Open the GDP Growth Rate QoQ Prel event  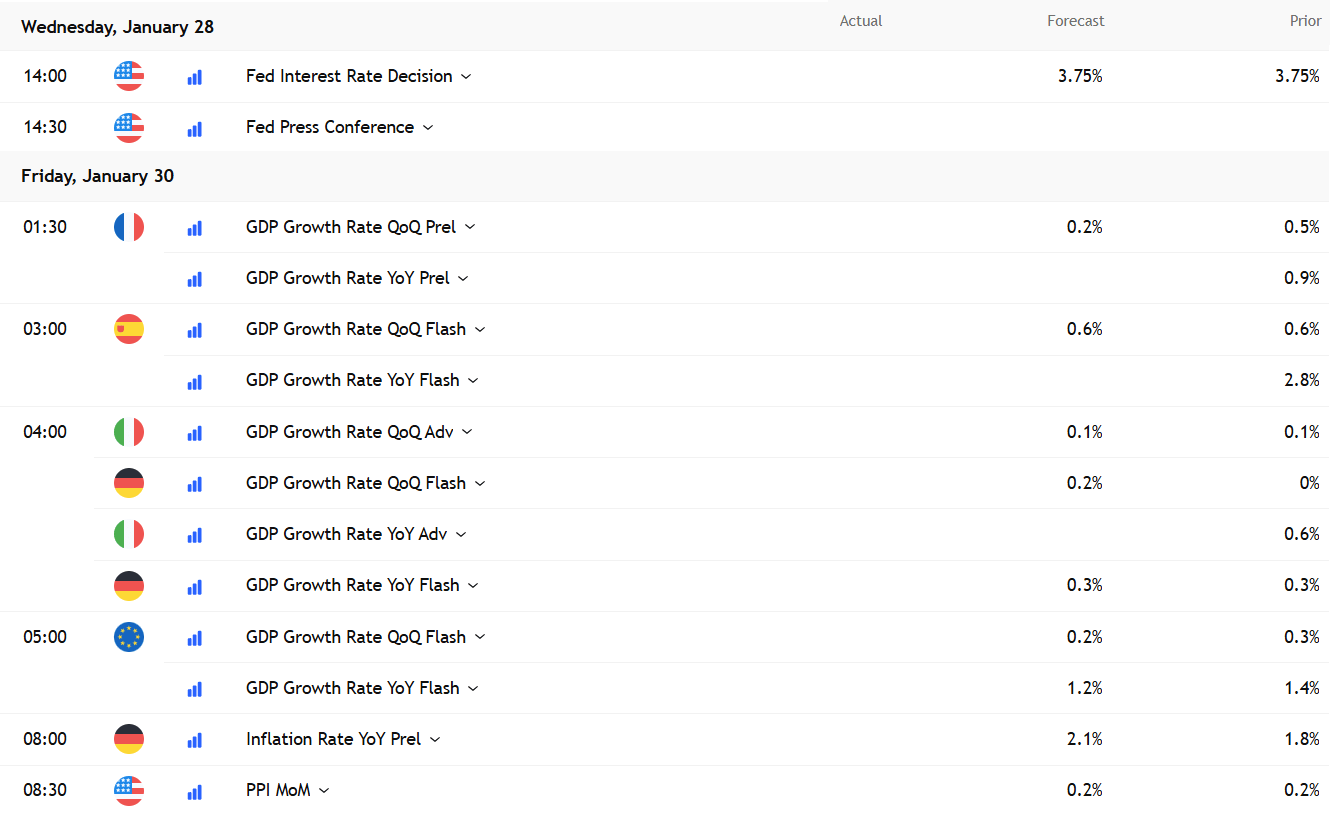tap(351, 227)
